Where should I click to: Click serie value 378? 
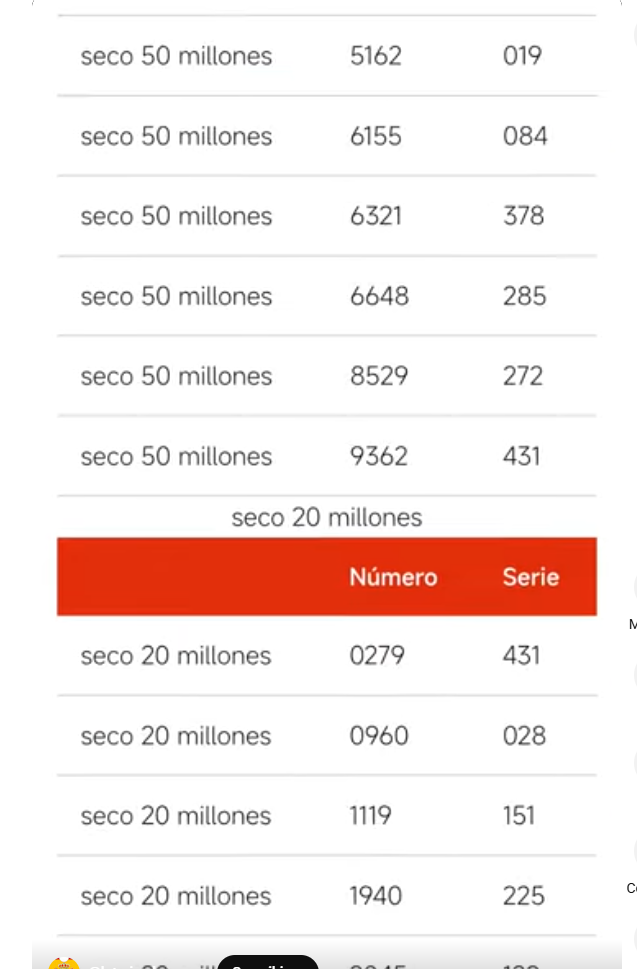click(523, 216)
